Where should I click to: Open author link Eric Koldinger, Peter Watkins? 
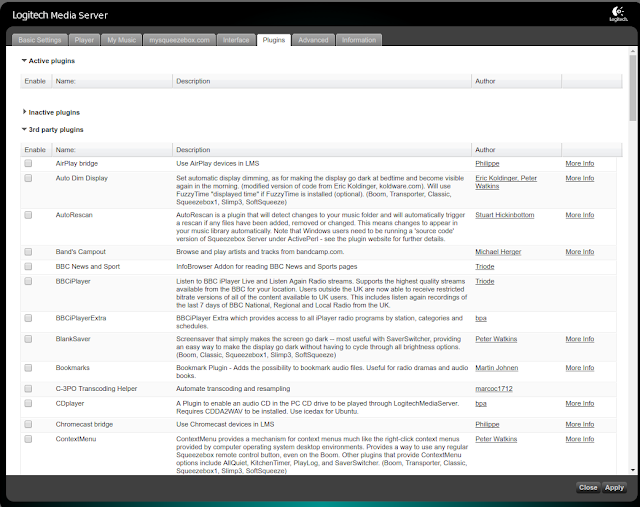tap(506, 182)
